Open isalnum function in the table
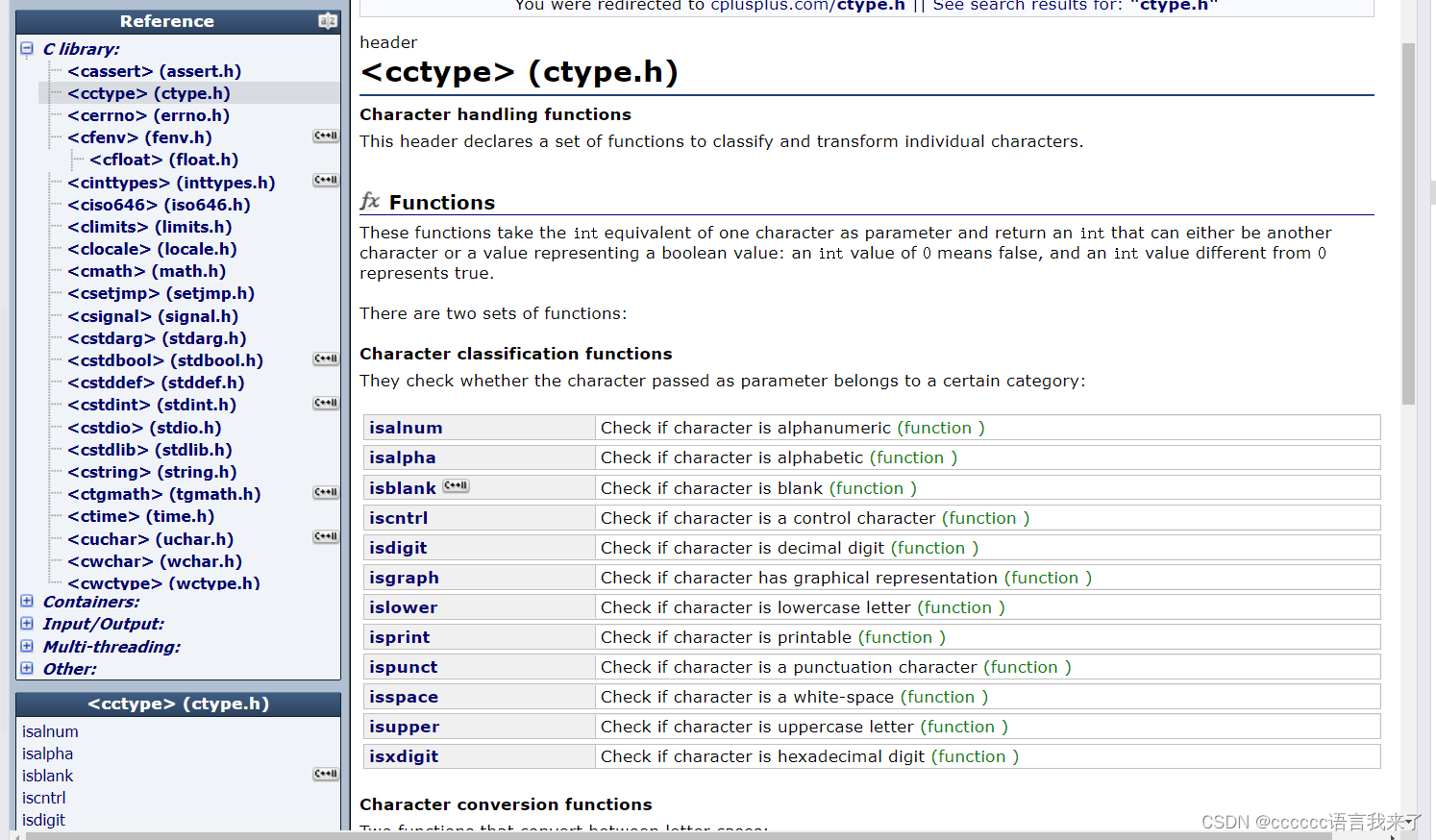The image size is (1436, 840). (406, 428)
